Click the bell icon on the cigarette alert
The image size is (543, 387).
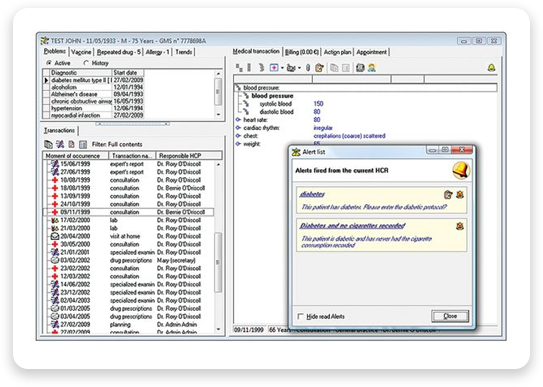[x=460, y=226]
